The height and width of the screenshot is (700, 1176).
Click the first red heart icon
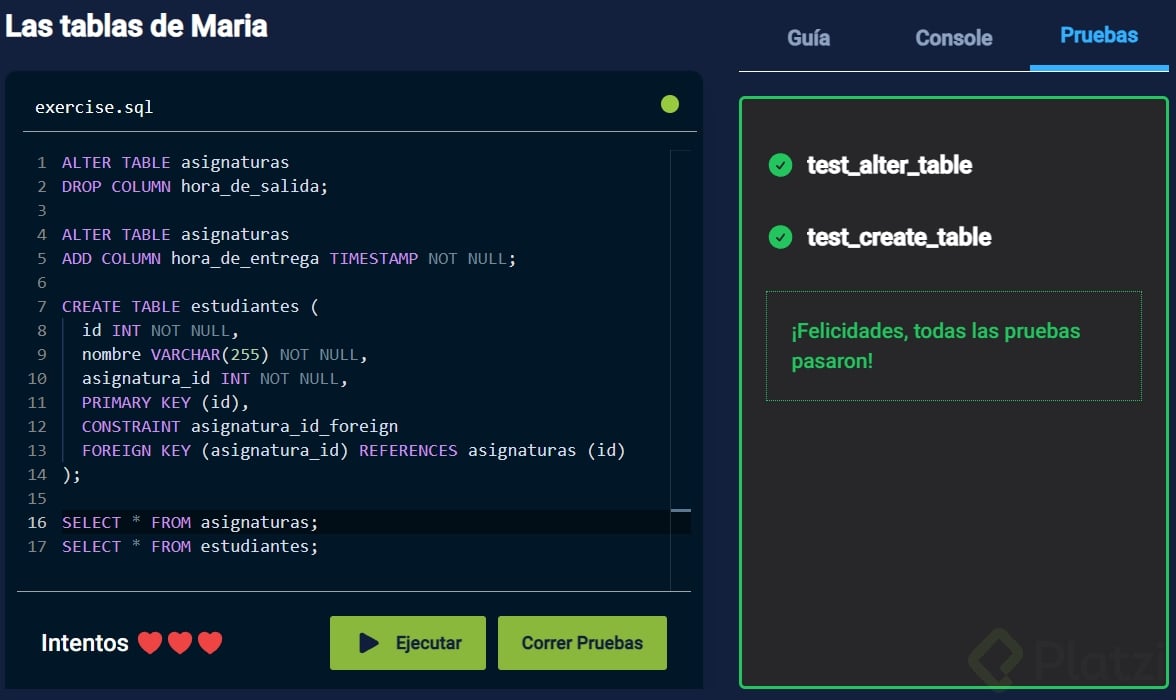pos(150,643)
